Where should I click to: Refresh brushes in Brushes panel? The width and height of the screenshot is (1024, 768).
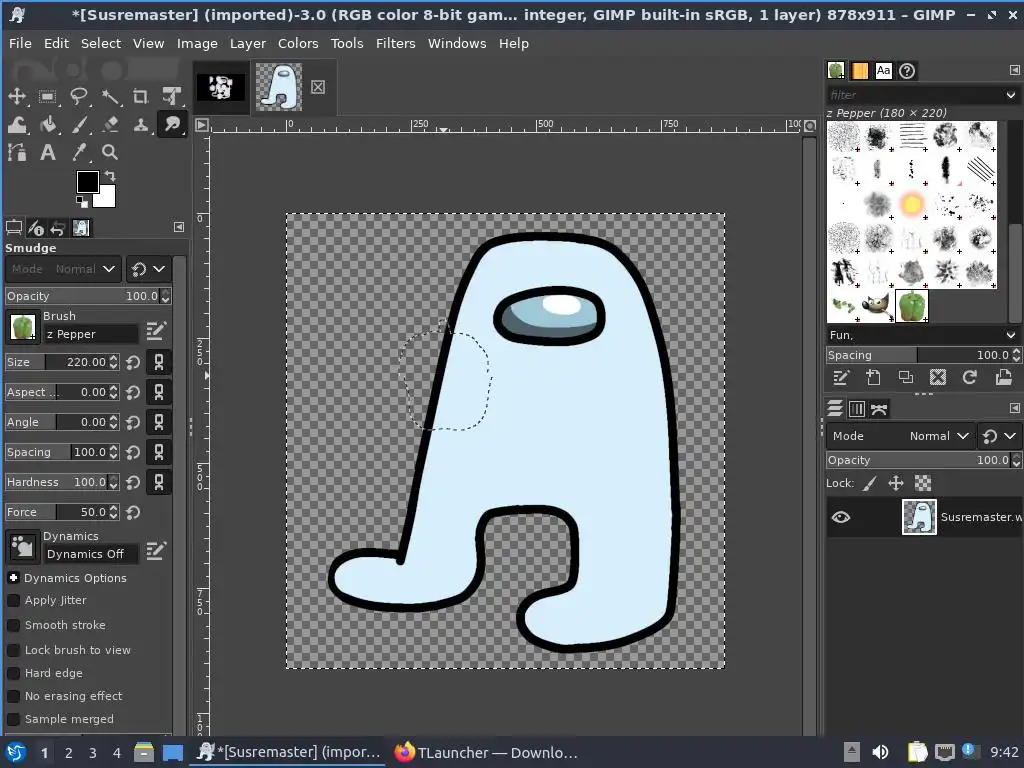point(969,377)
